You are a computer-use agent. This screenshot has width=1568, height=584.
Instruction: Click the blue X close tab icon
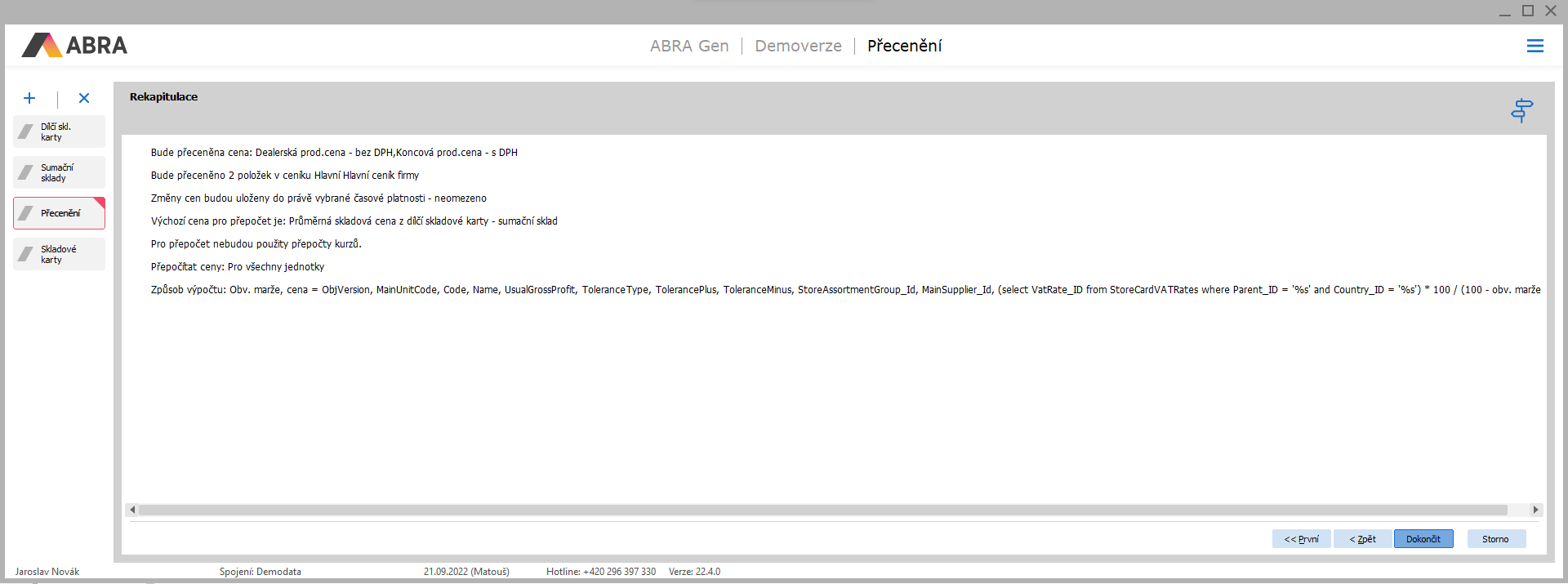pyautogui.click(x=84, y=98)
